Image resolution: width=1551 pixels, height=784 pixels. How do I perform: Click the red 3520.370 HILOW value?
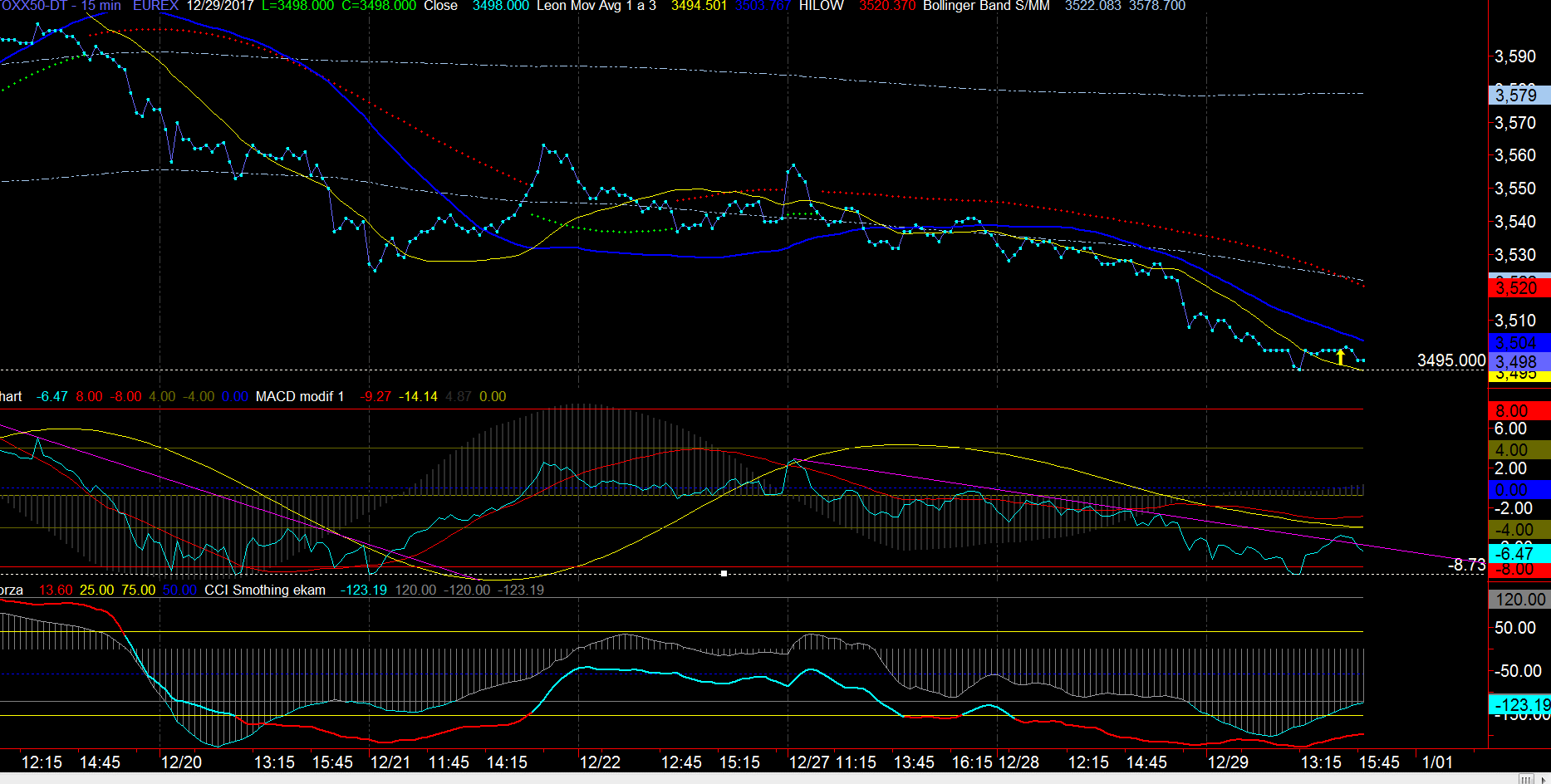[x=887, y=6]
